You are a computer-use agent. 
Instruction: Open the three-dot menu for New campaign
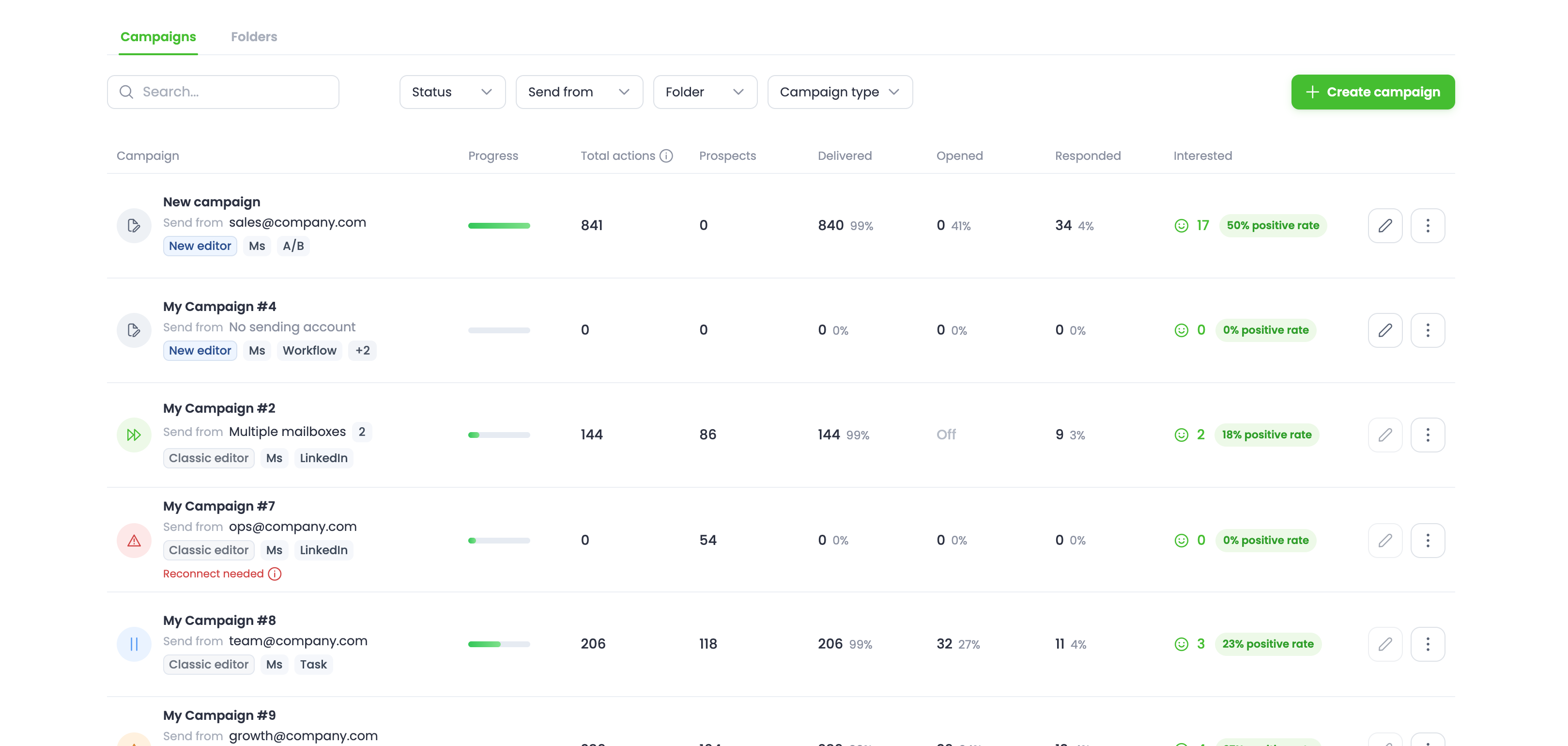click(x=1428, y=226)
